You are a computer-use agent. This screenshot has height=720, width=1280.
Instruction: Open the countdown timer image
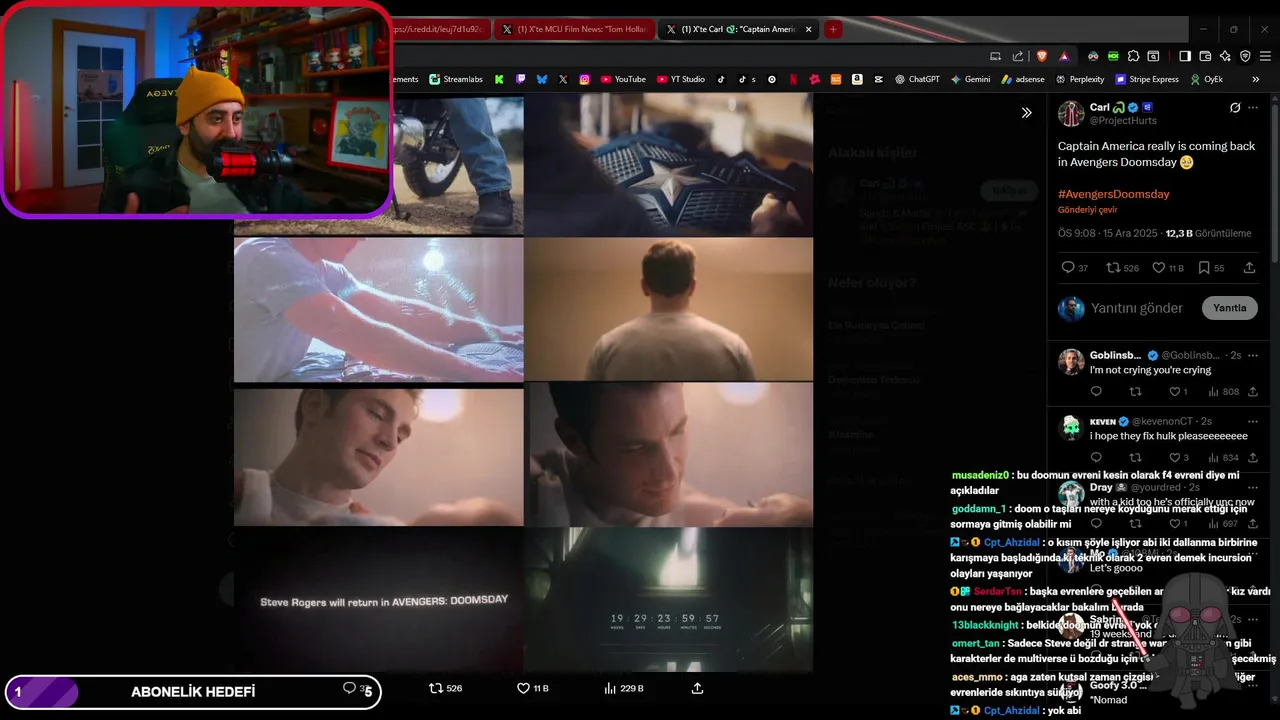click(x=668, y=600)
